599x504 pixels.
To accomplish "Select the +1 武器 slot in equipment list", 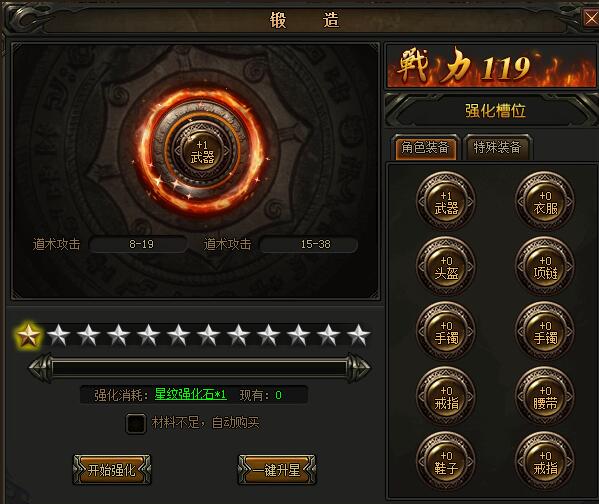I will pyautogui.click(x=446, y=201).
